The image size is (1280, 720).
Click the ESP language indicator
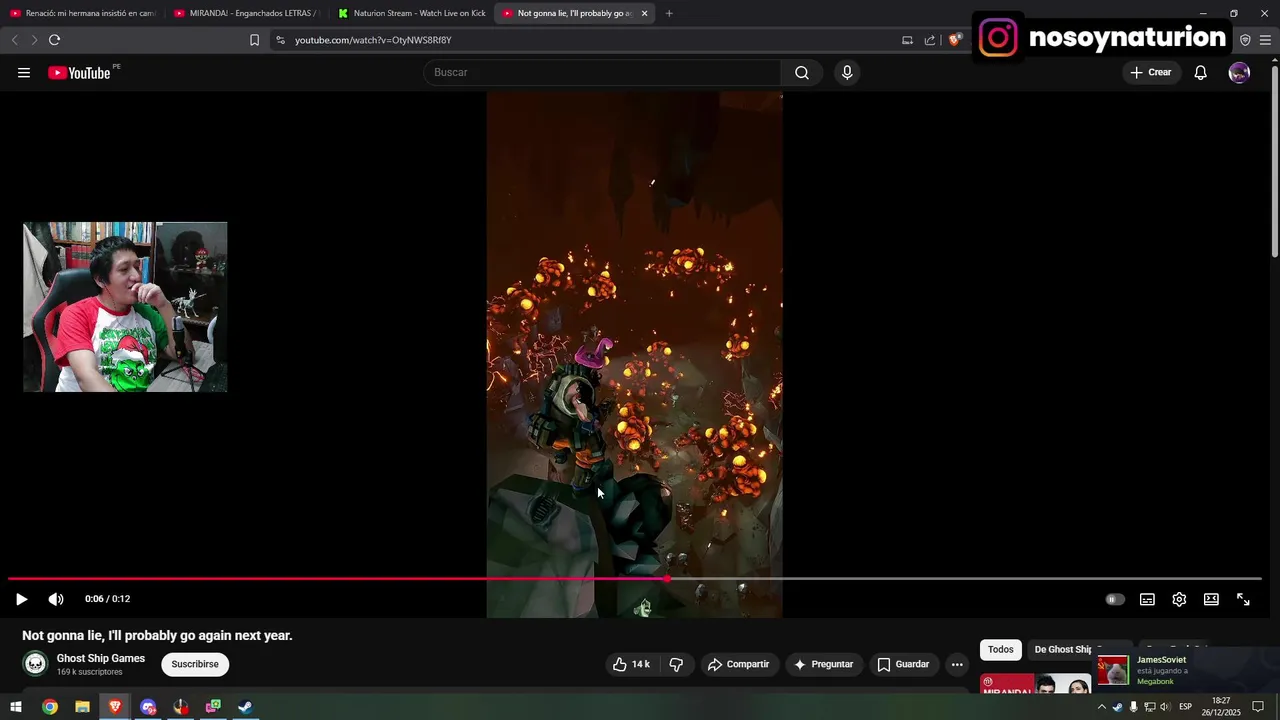pyautogui.click(x=1186, y=707)
